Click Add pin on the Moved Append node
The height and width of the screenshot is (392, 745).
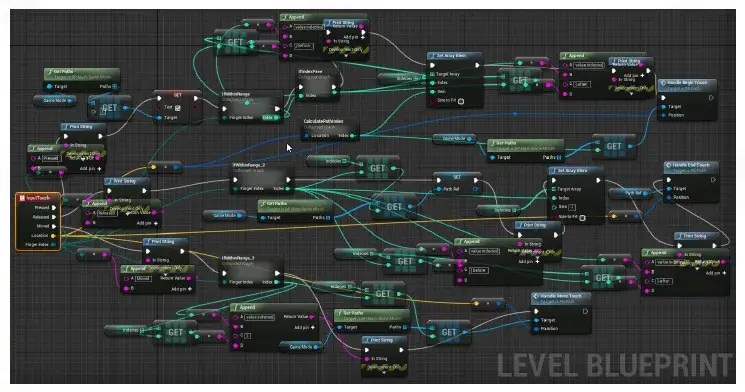click(182, 289)
